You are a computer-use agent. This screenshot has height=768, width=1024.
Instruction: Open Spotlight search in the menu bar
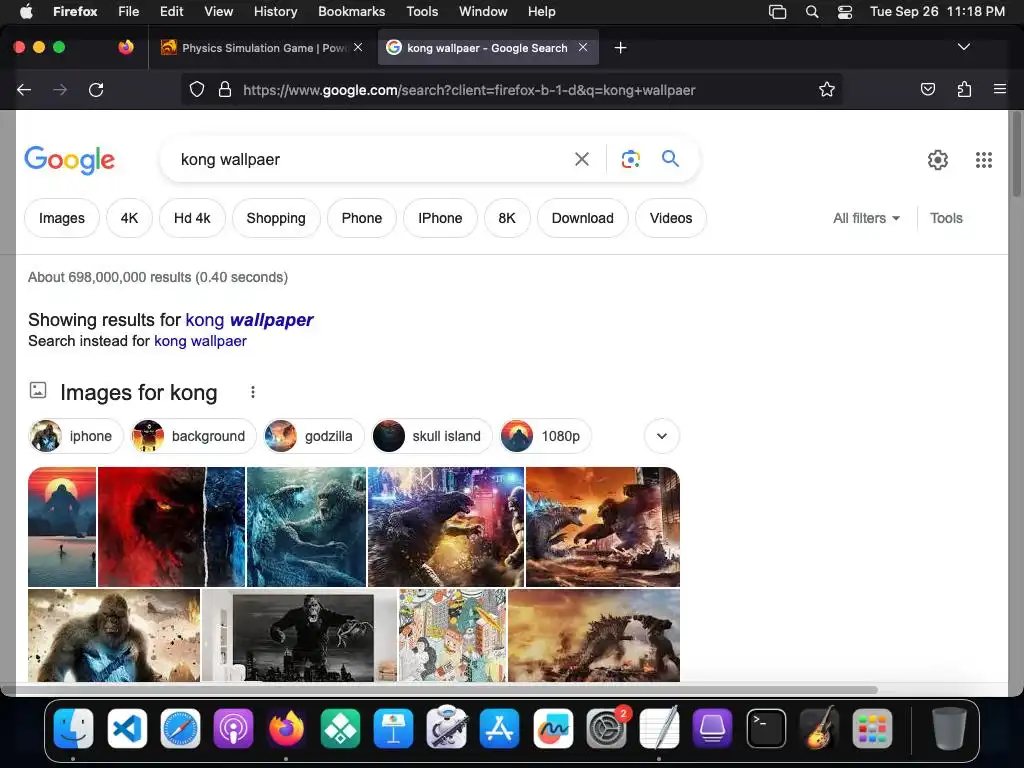point(812,12)
